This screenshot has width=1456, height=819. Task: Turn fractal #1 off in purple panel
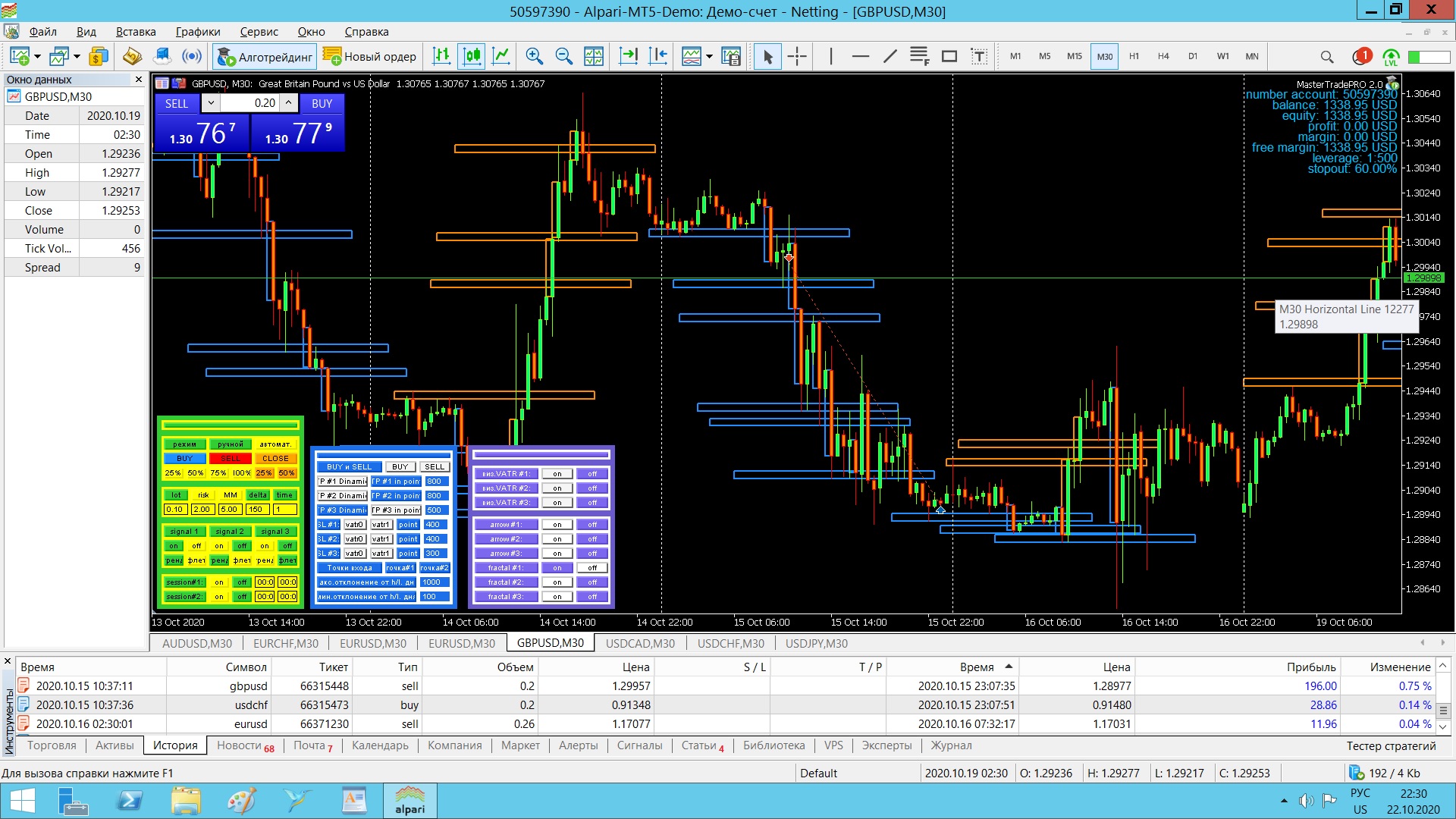coord(592,568)
